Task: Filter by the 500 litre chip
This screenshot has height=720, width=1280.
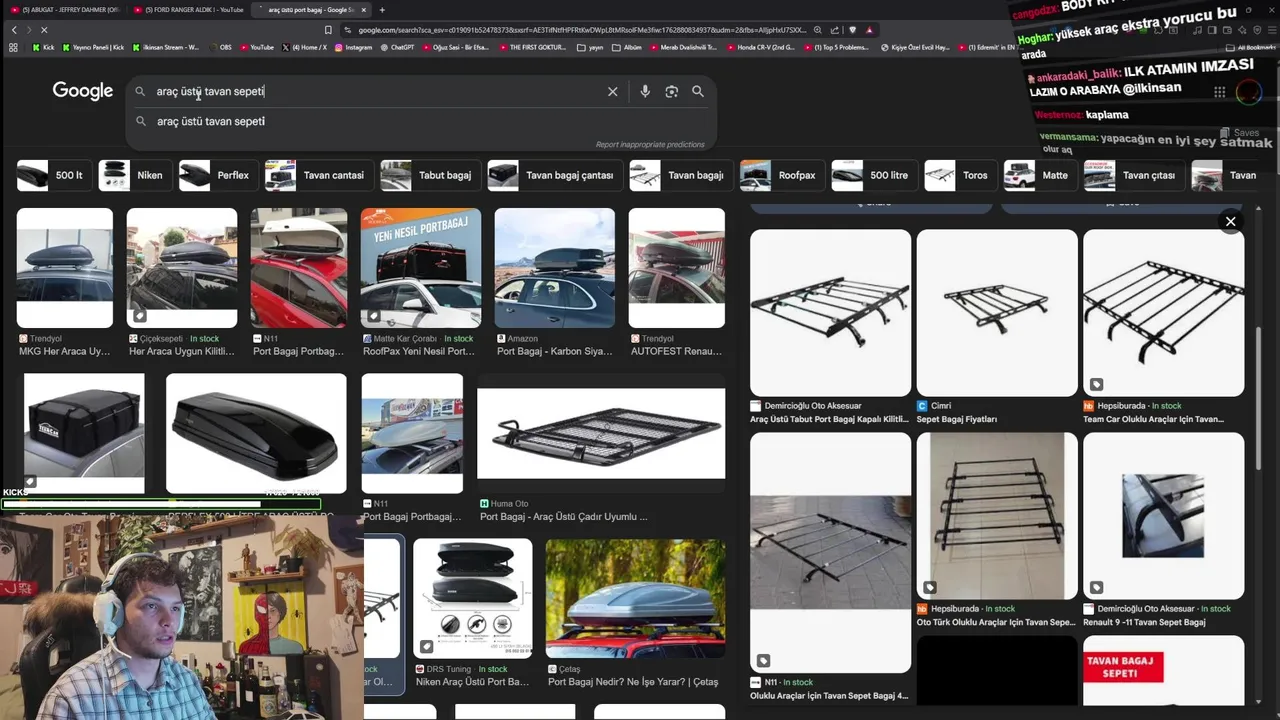Action: tap(874, 175)
